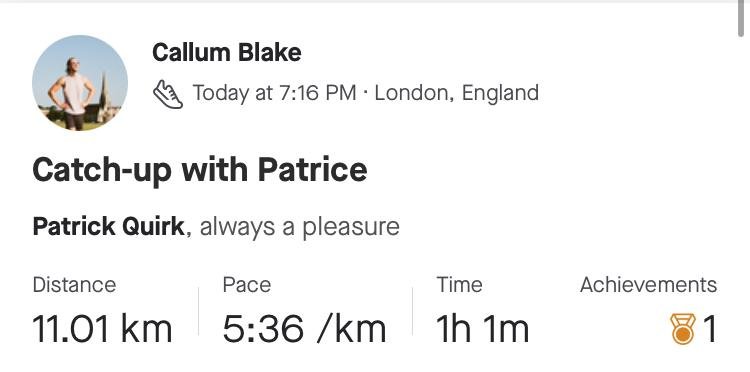Click the orange achievement medal icon

coord(683,329)
